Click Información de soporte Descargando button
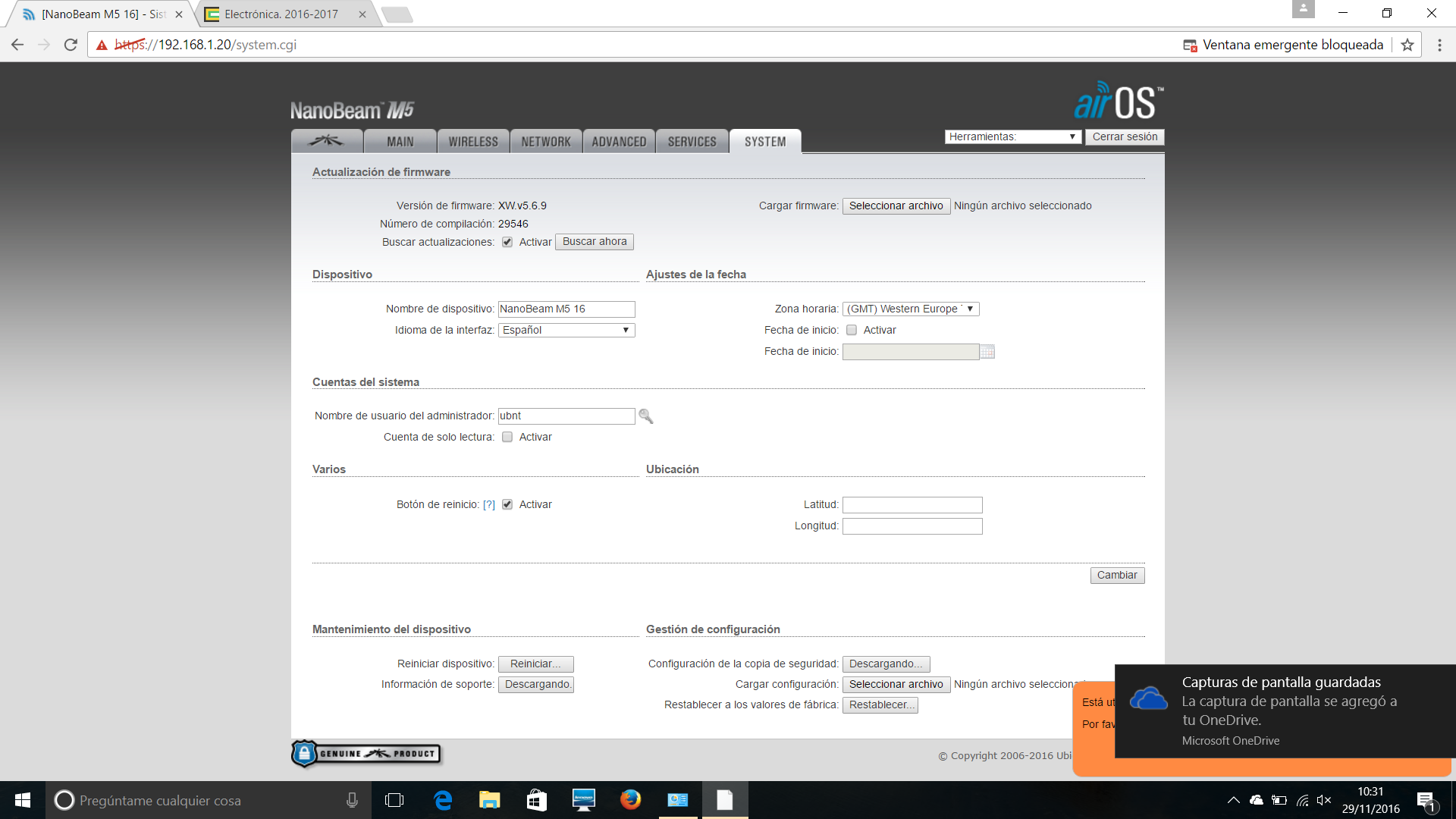 535,684
